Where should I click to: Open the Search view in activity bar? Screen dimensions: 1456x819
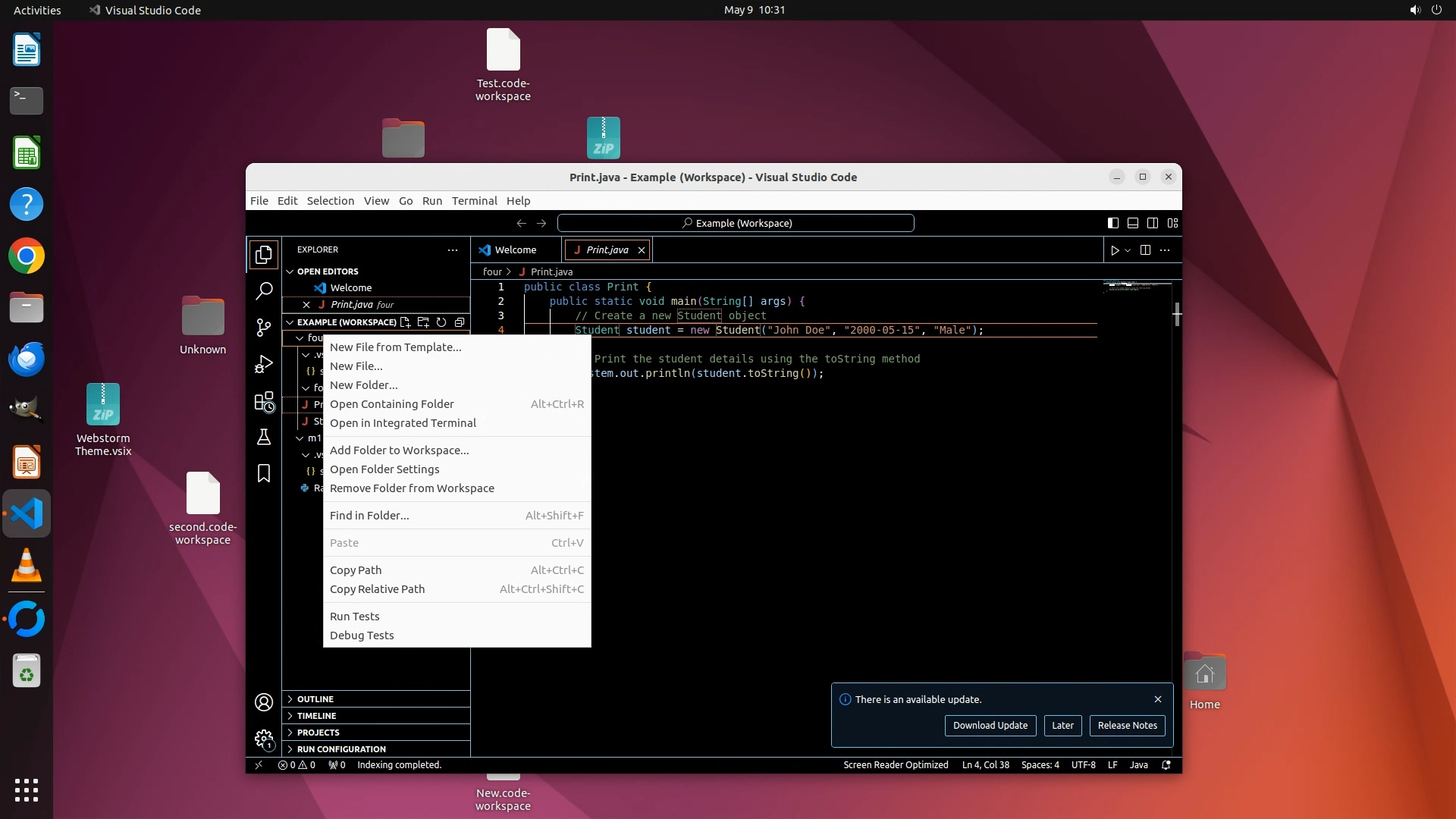tap(264, 290)
